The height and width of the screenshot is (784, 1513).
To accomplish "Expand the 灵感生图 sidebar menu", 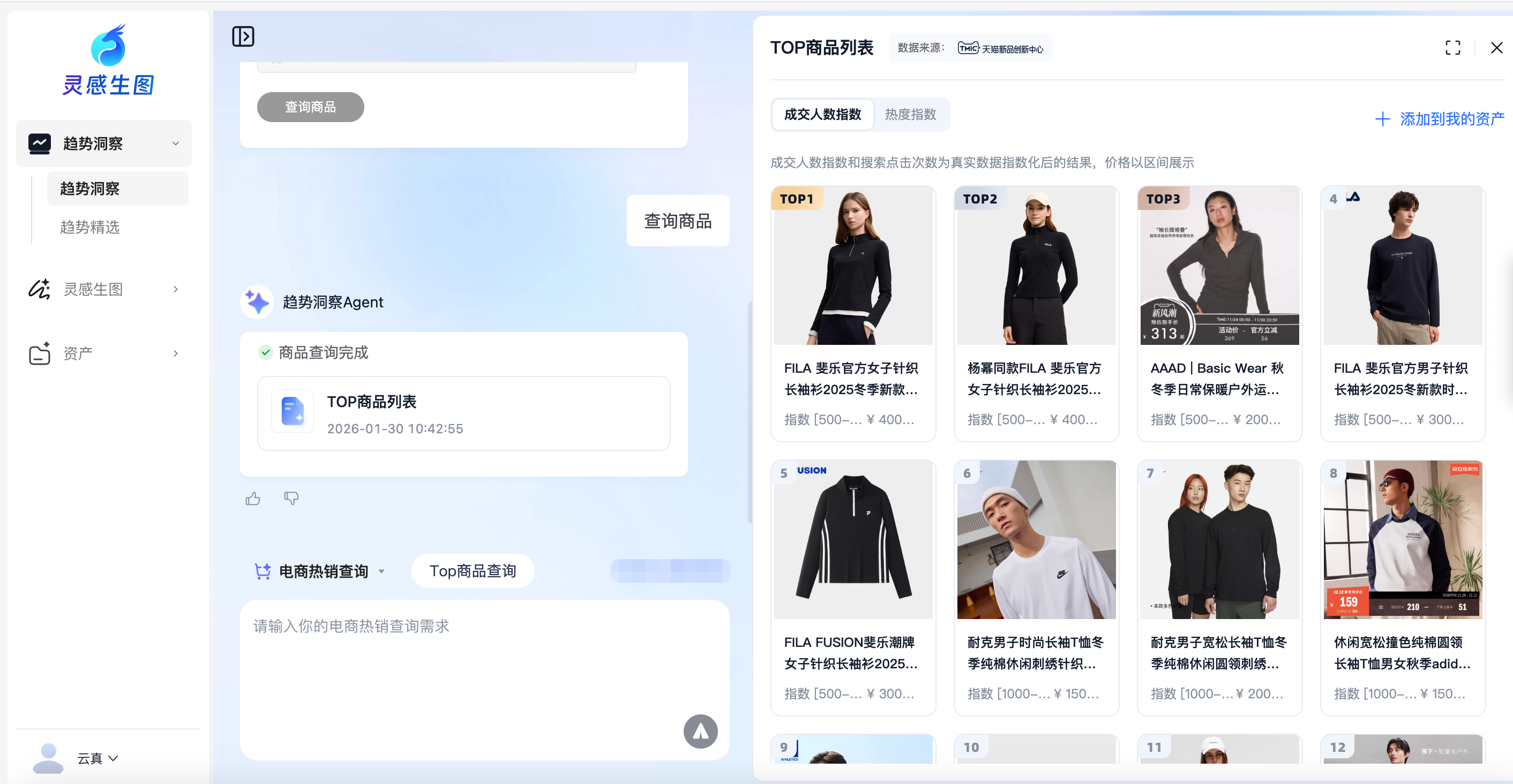I will [x=175, y=290].
